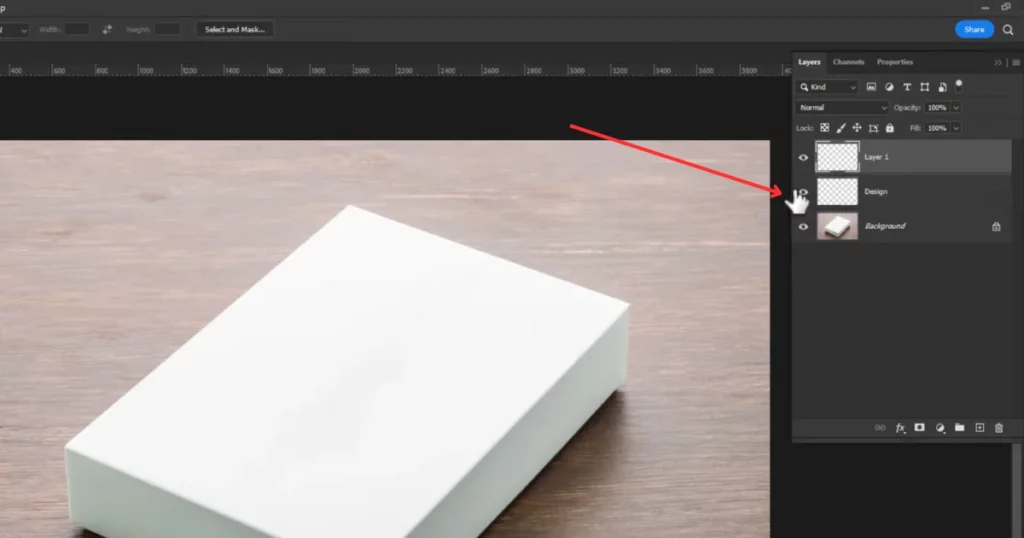Click the Background layer lock icon
1024x538 pixels.
[x=996, y=227]
